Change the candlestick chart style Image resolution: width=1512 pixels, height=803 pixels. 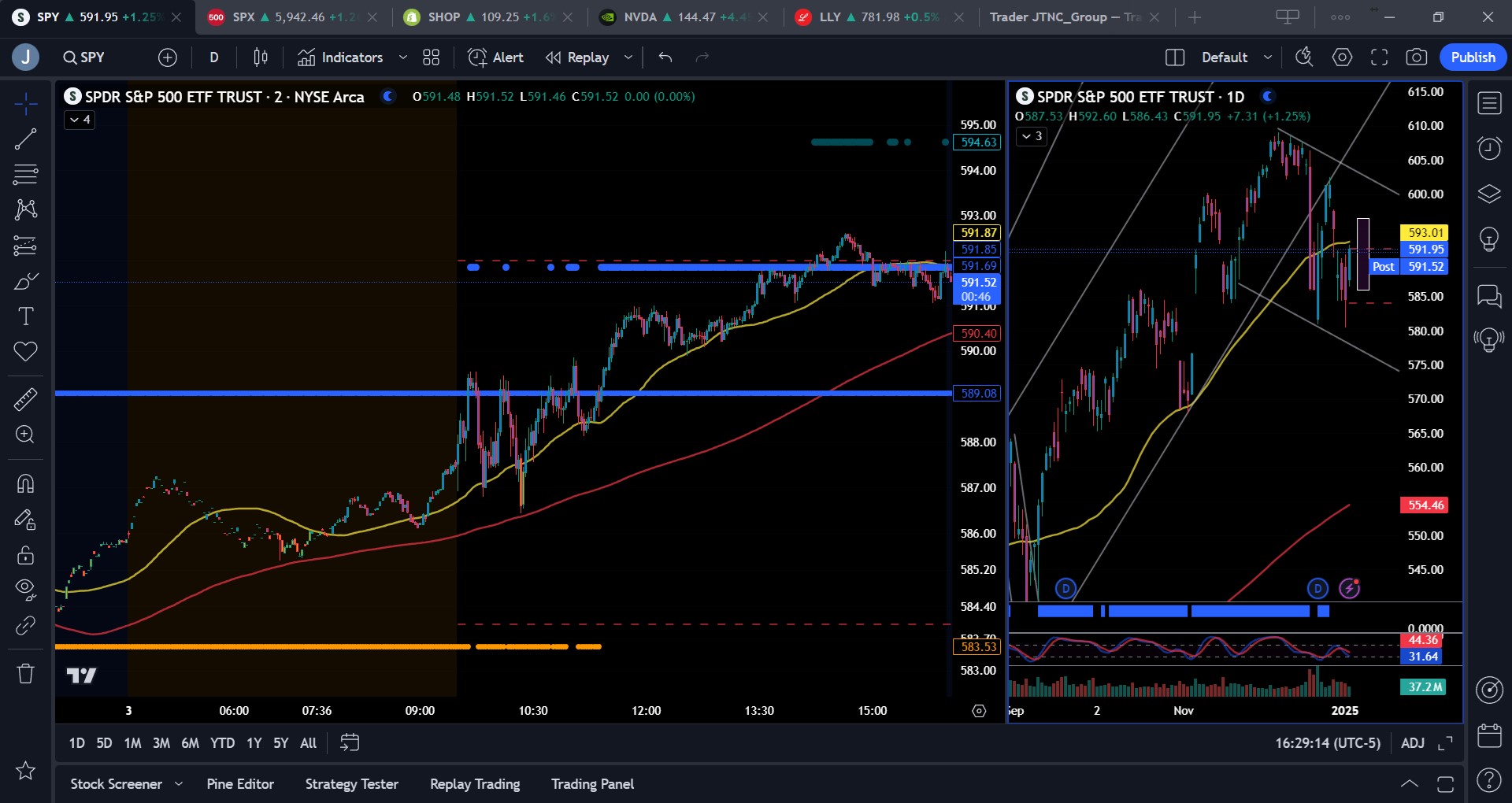pyautogui.click(x=261, y=57)
